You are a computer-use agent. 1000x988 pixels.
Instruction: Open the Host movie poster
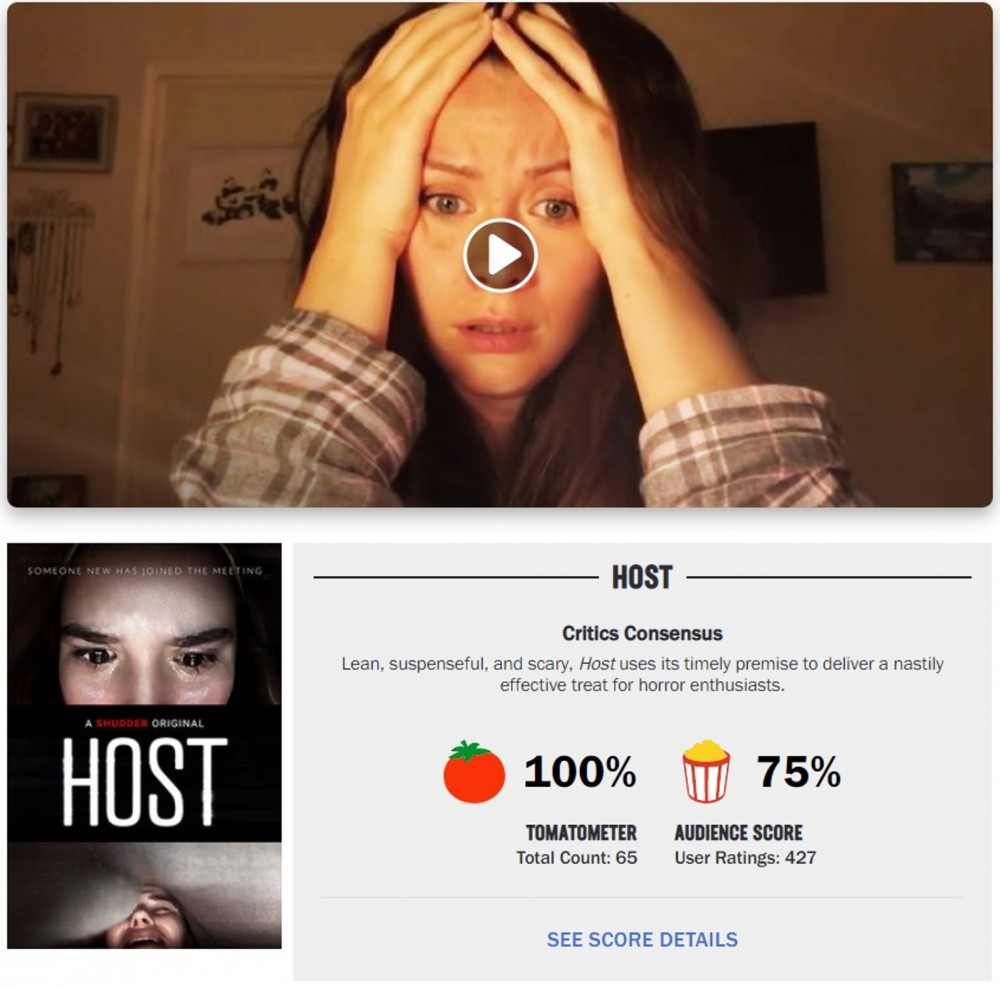(144, 746)
